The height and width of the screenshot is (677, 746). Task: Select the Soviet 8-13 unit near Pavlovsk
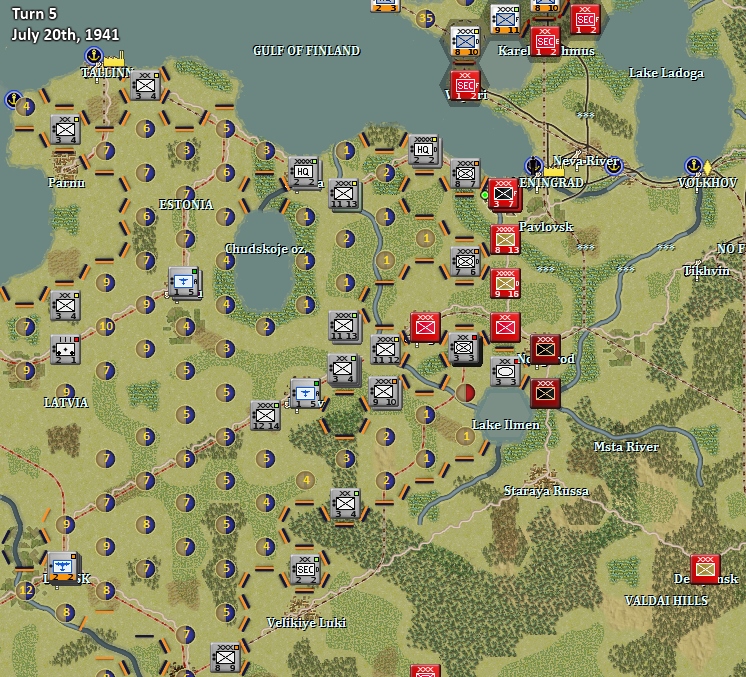(505, 239)
